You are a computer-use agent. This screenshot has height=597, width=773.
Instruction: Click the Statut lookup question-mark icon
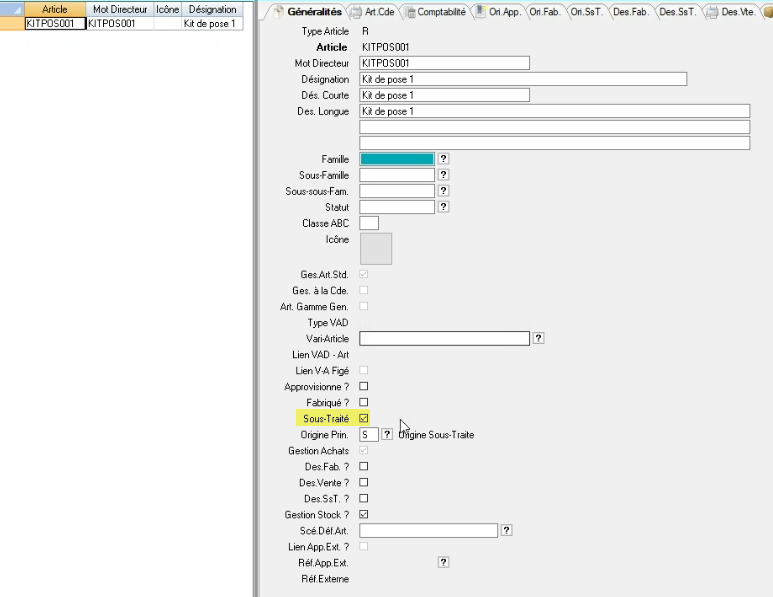(444, 207)
